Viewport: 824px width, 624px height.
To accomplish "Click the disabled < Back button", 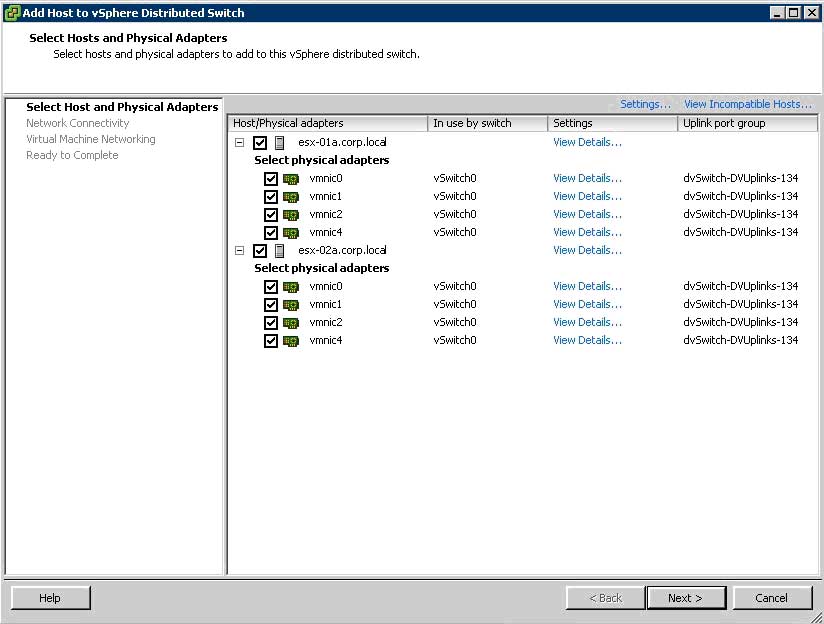I will click(x=605, y=598).
